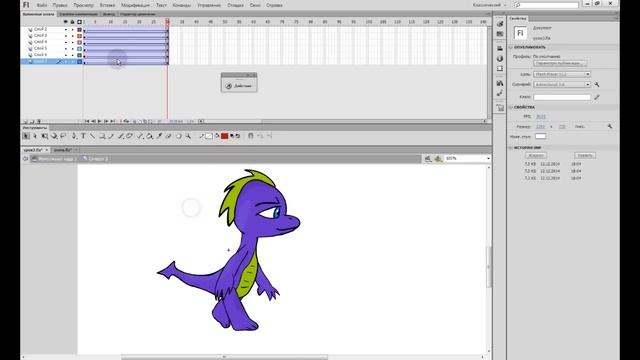Click the Действия floating panel button
This screenshot has height=360, width=640.
point(239,86)
